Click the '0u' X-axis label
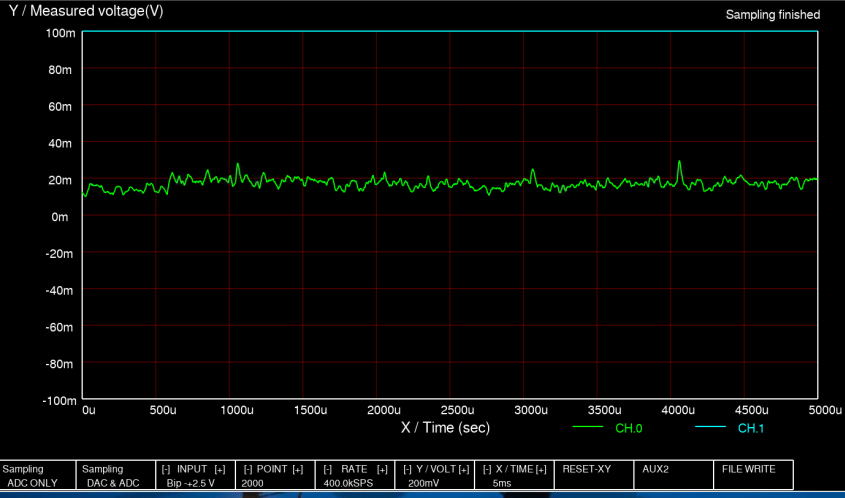 (89, 411)
